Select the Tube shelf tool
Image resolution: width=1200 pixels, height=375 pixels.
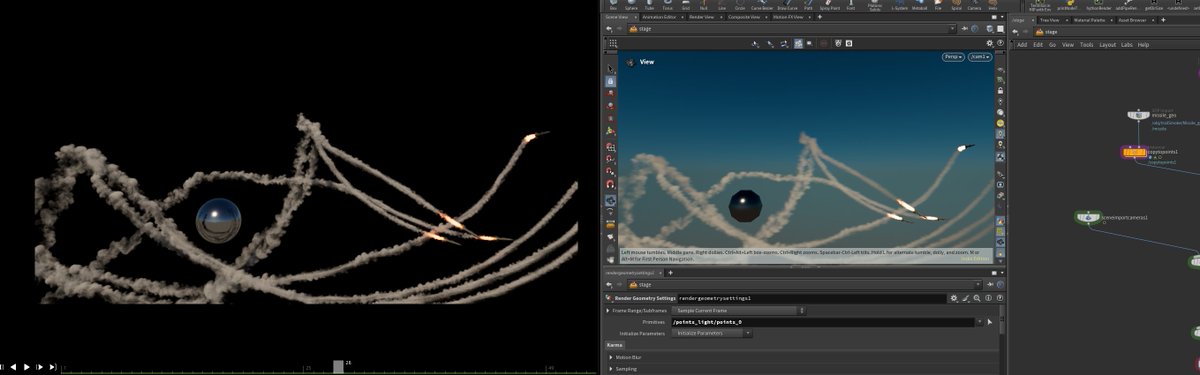tap(649, 5)
